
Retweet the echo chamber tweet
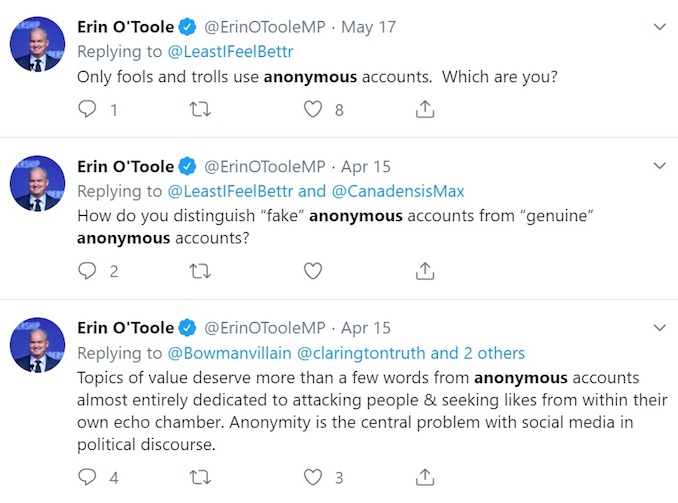click(x=200, y=477)
